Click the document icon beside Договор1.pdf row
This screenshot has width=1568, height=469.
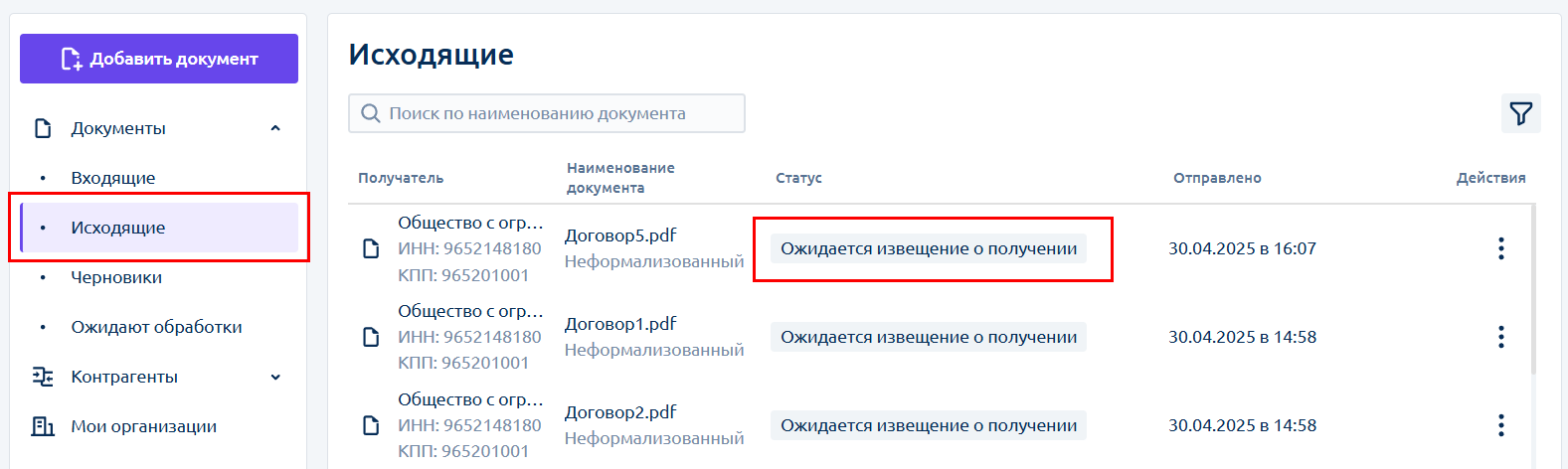[x=371, y=337]
